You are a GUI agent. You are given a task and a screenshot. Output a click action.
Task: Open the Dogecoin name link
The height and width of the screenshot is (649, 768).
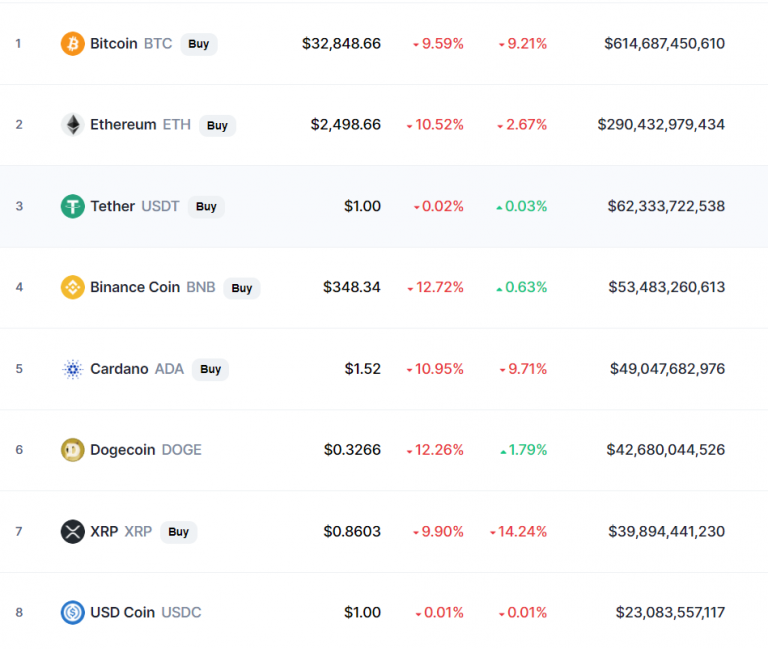coord(122,450)
